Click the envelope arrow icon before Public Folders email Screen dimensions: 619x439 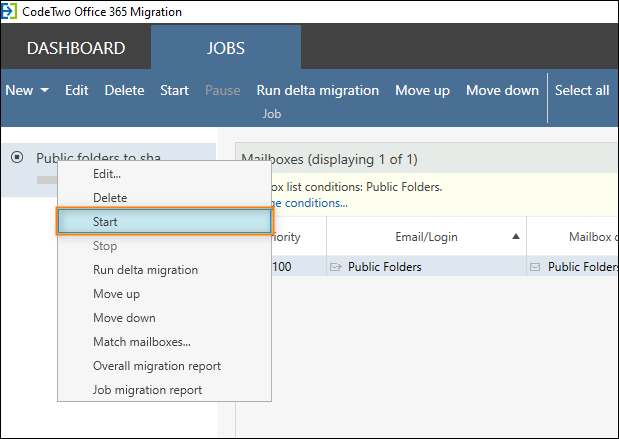(x=336, y=267)
